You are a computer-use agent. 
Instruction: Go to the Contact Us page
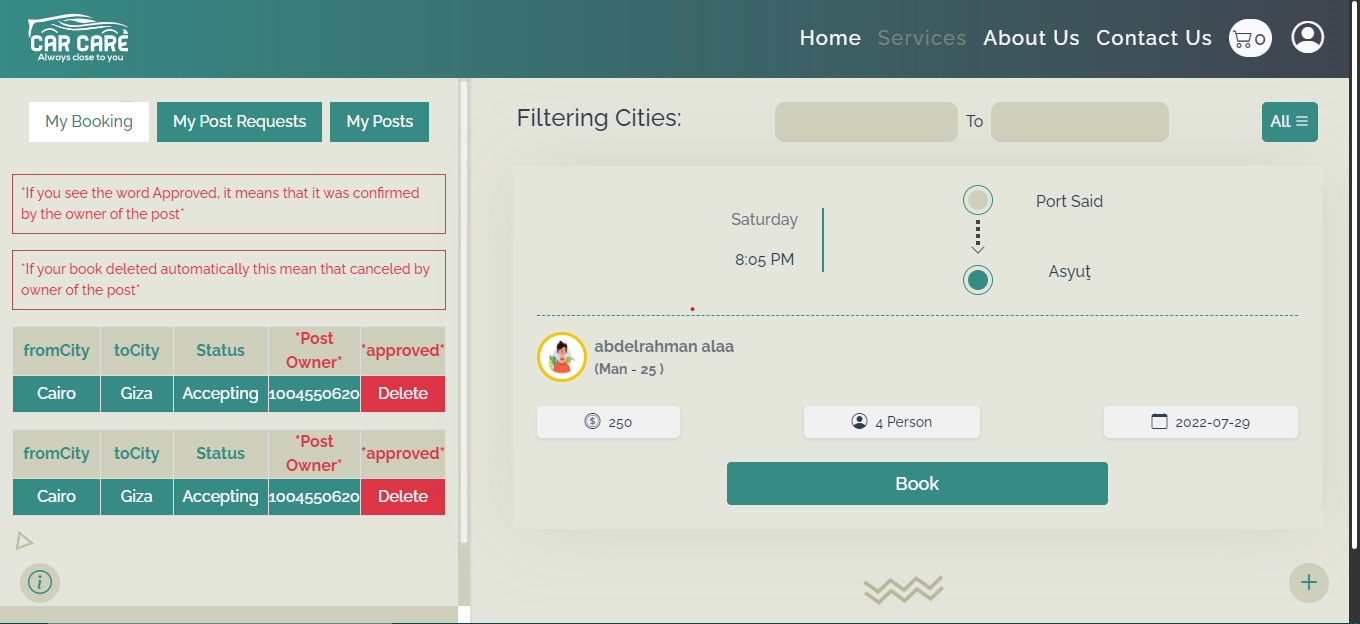[1153, 38]
